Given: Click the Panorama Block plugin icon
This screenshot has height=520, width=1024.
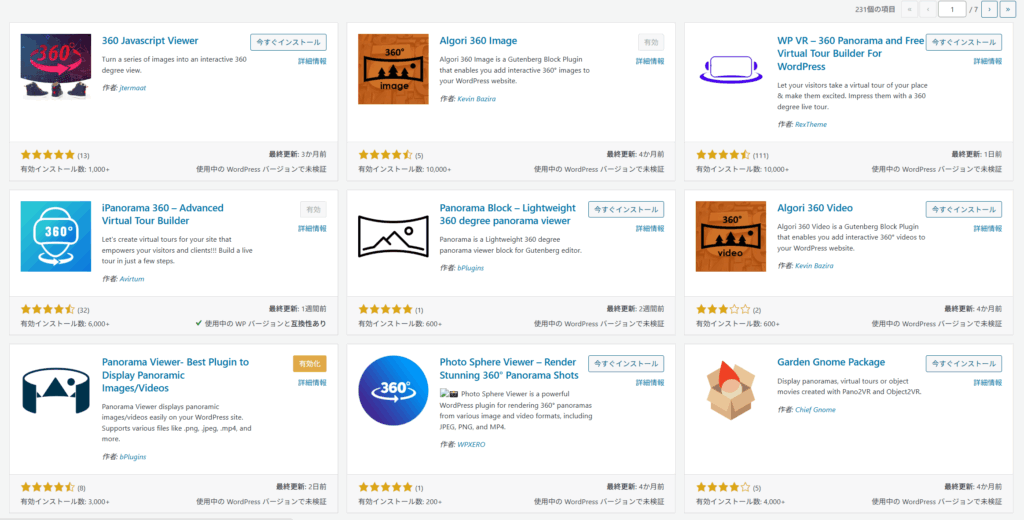Looking at the screenshot, I should coord(393,236).
